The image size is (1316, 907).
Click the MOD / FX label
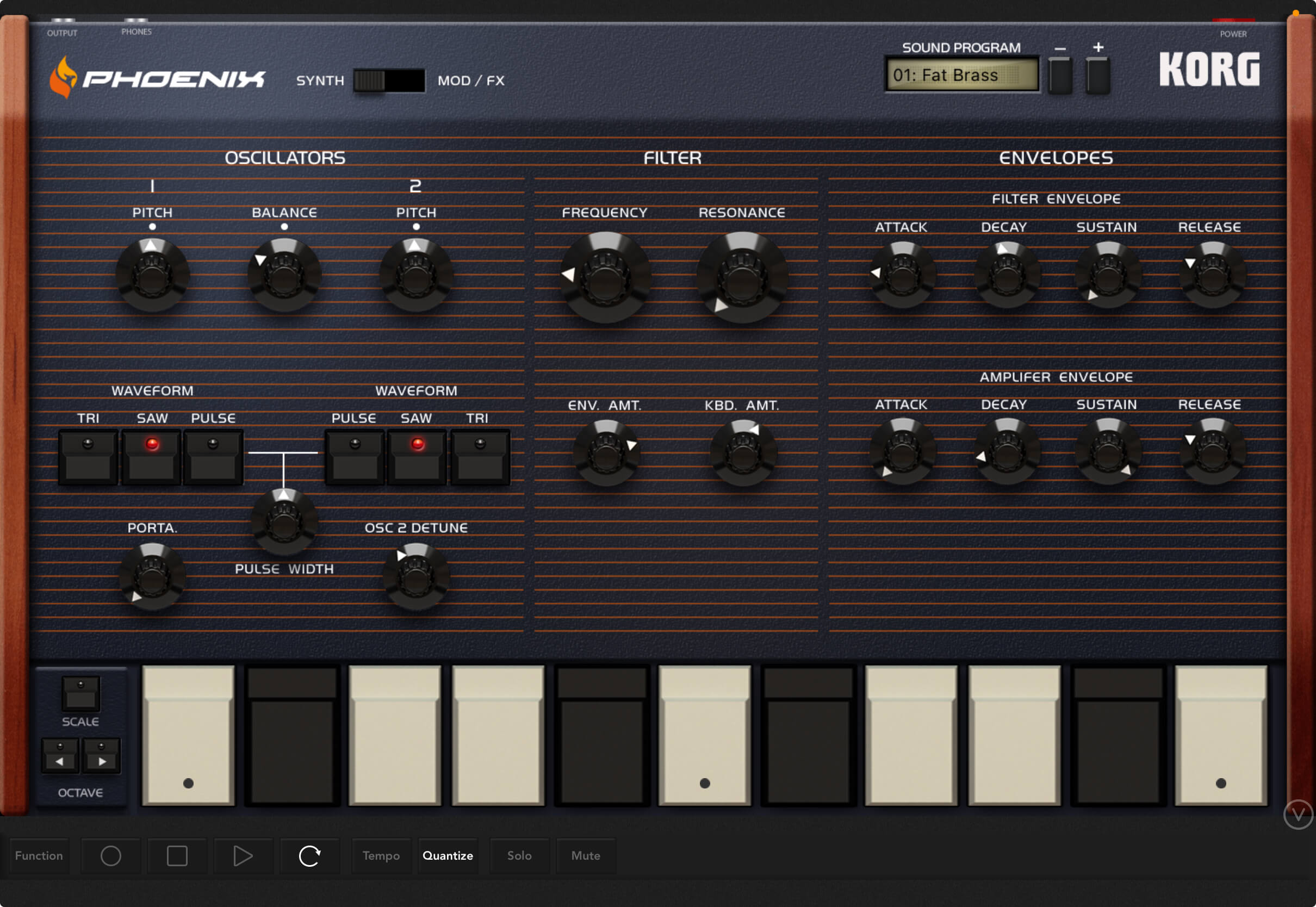(x=471, y=80)
